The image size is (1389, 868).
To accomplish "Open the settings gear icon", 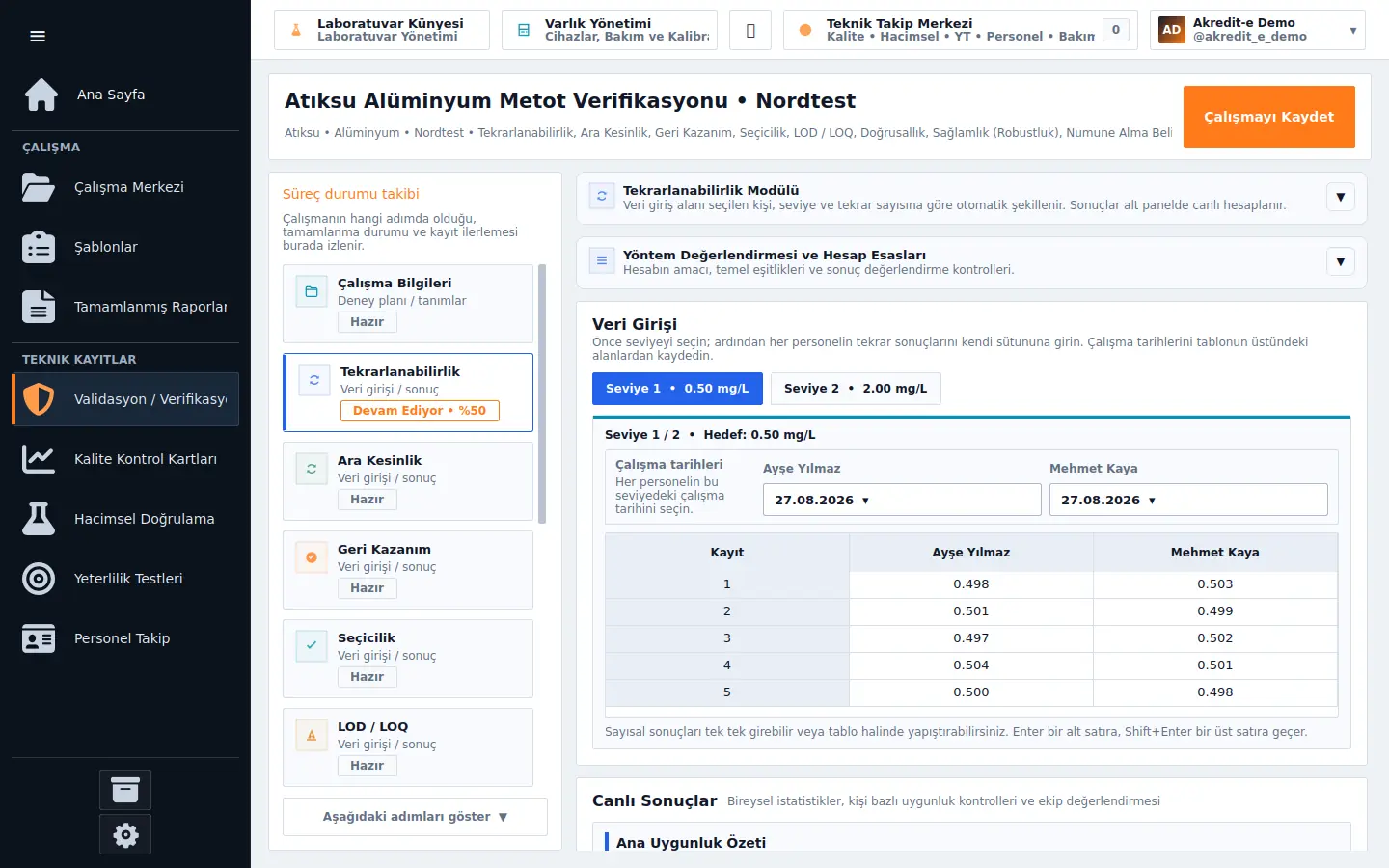I will tap(125, 834).
